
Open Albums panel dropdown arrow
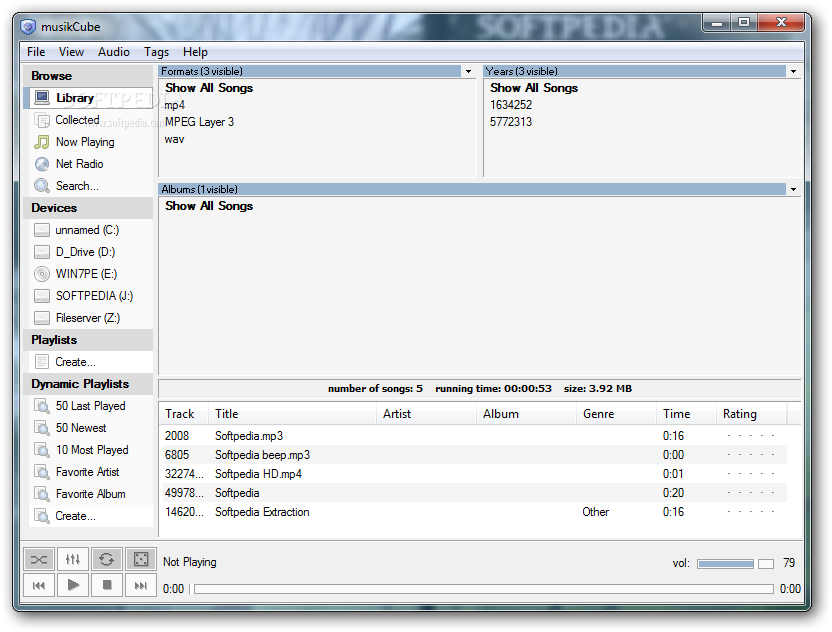(793, 189)
